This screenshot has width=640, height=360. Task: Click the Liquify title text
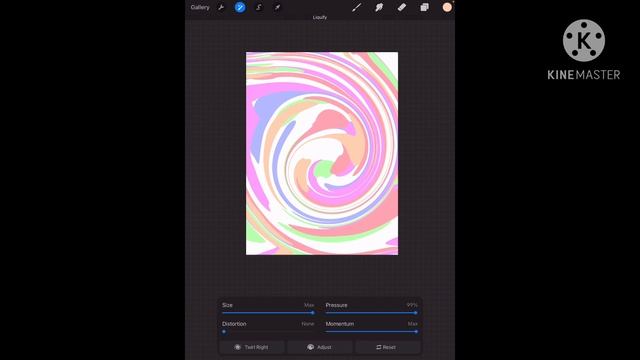pyautogui.click(x=320, y=18)
